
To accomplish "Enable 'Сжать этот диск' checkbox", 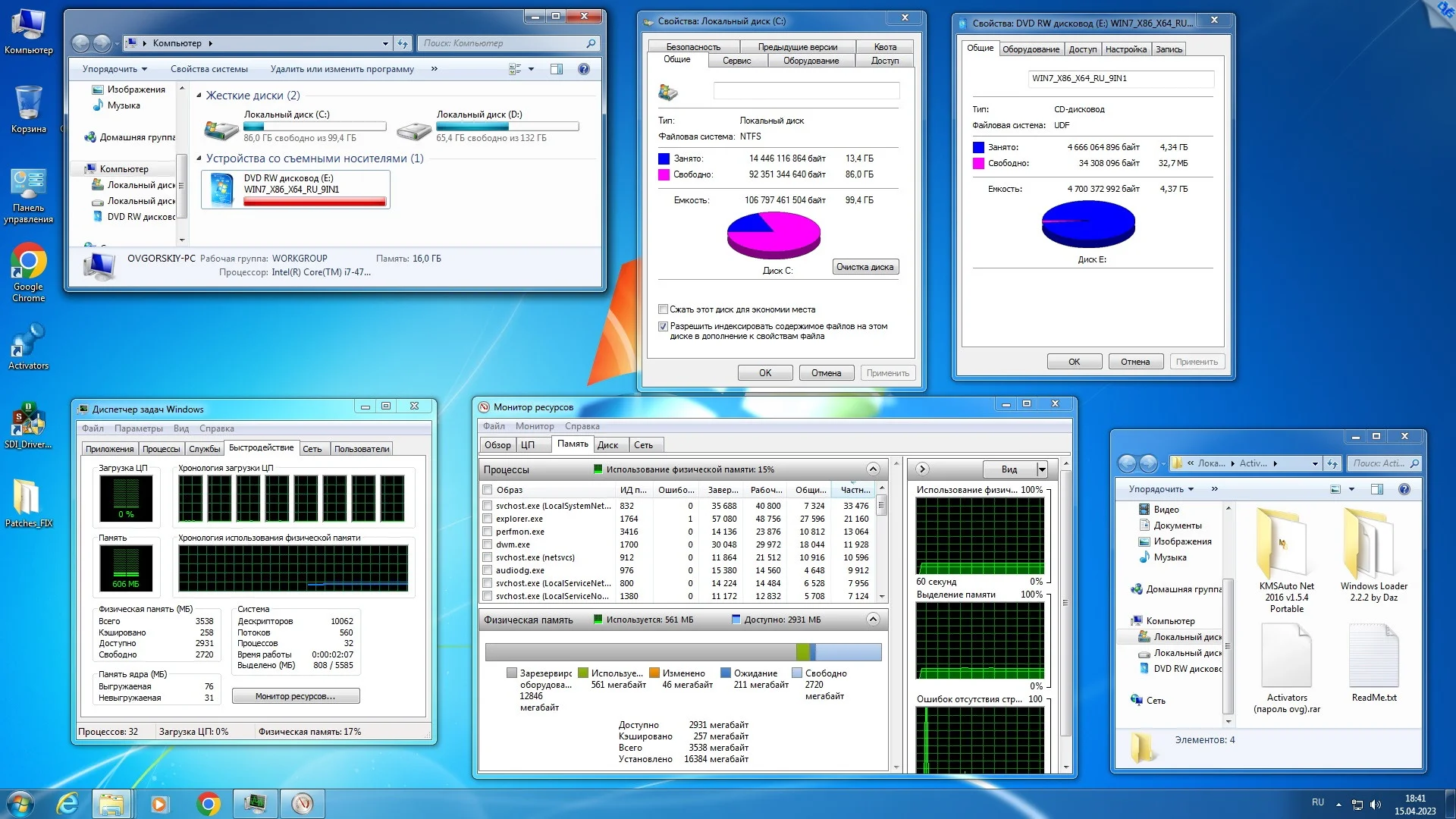I will coord(664,309).
